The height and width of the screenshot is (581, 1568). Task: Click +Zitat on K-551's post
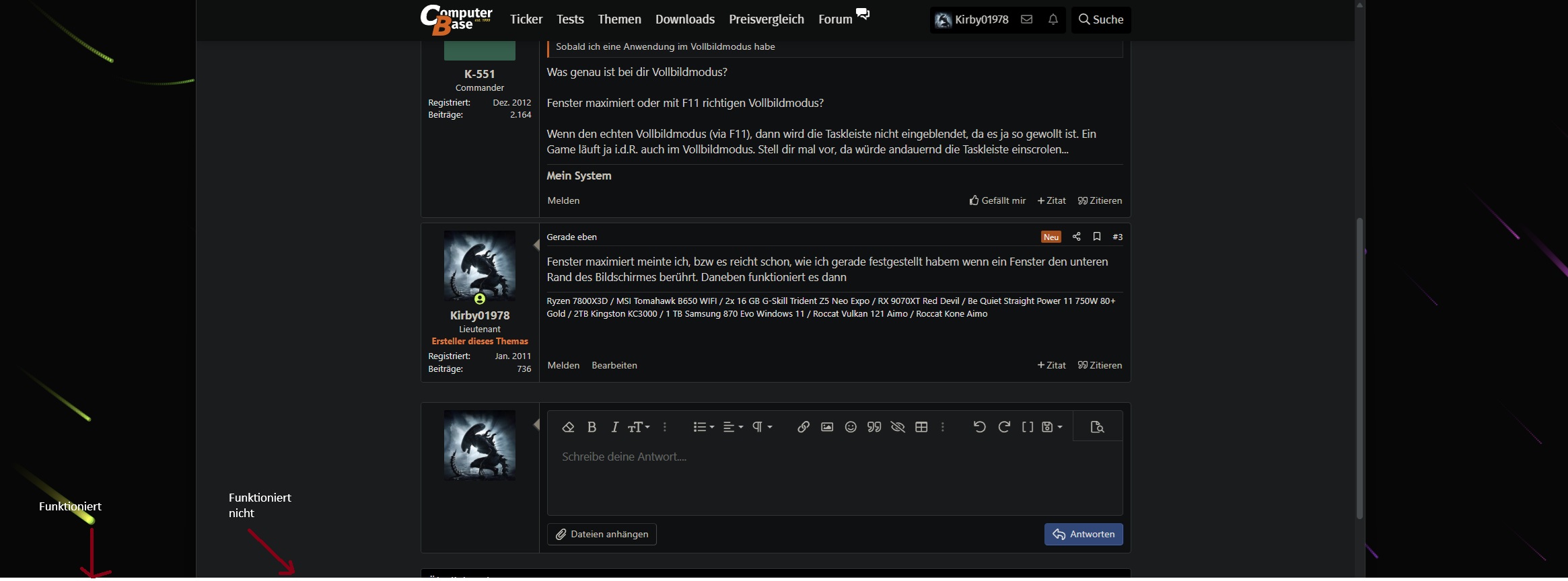pos(1051,200)
